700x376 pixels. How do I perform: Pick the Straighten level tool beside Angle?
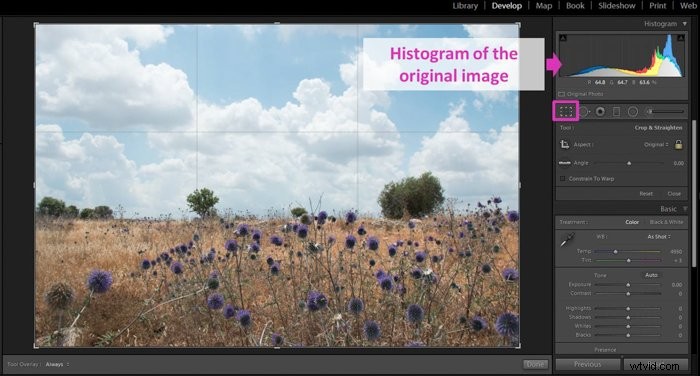[564, 163]
